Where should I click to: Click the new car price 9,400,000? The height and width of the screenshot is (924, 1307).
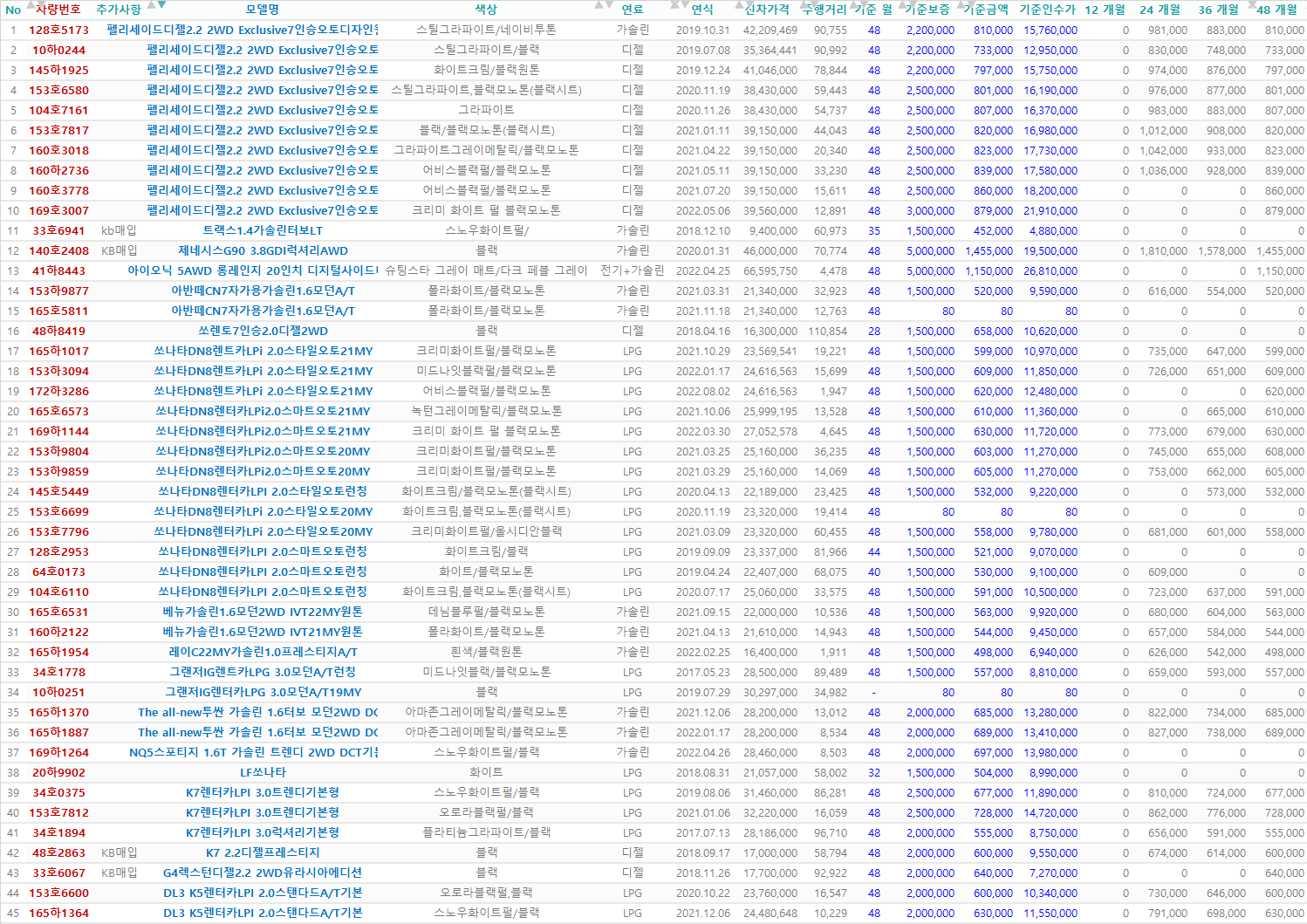[x=774, y=231]
